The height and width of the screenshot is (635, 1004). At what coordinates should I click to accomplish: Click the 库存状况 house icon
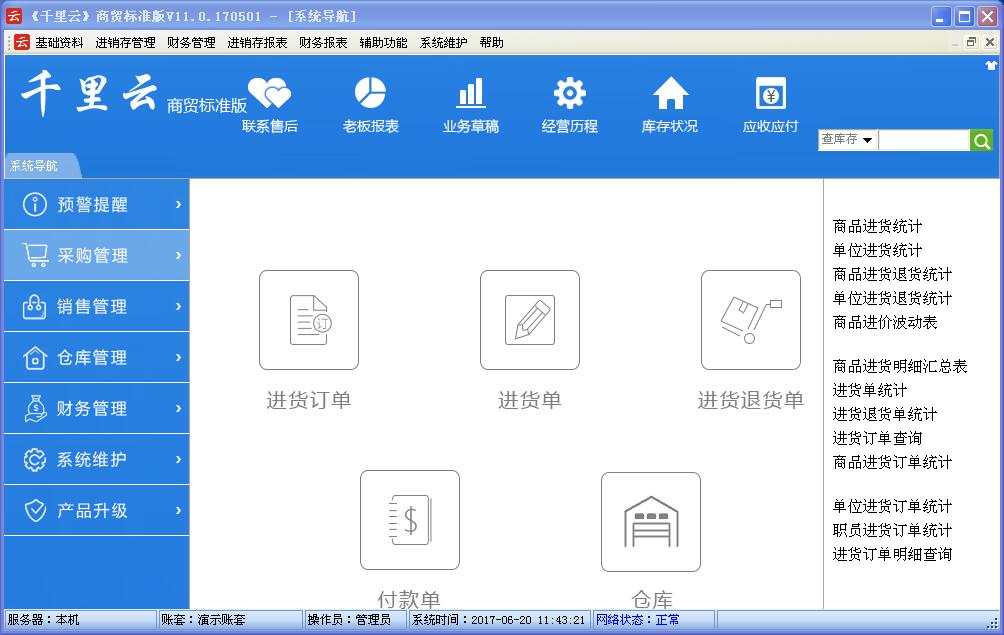(670, 94)
